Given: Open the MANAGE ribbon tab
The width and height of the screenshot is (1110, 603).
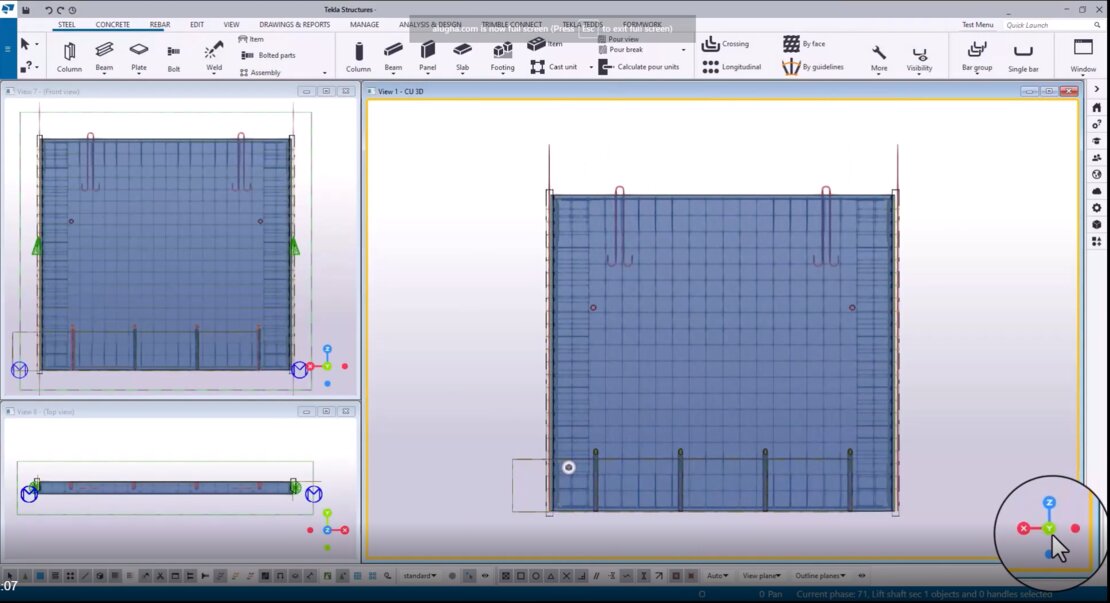Looking at the screenshot, I should [x=365, y=24].
